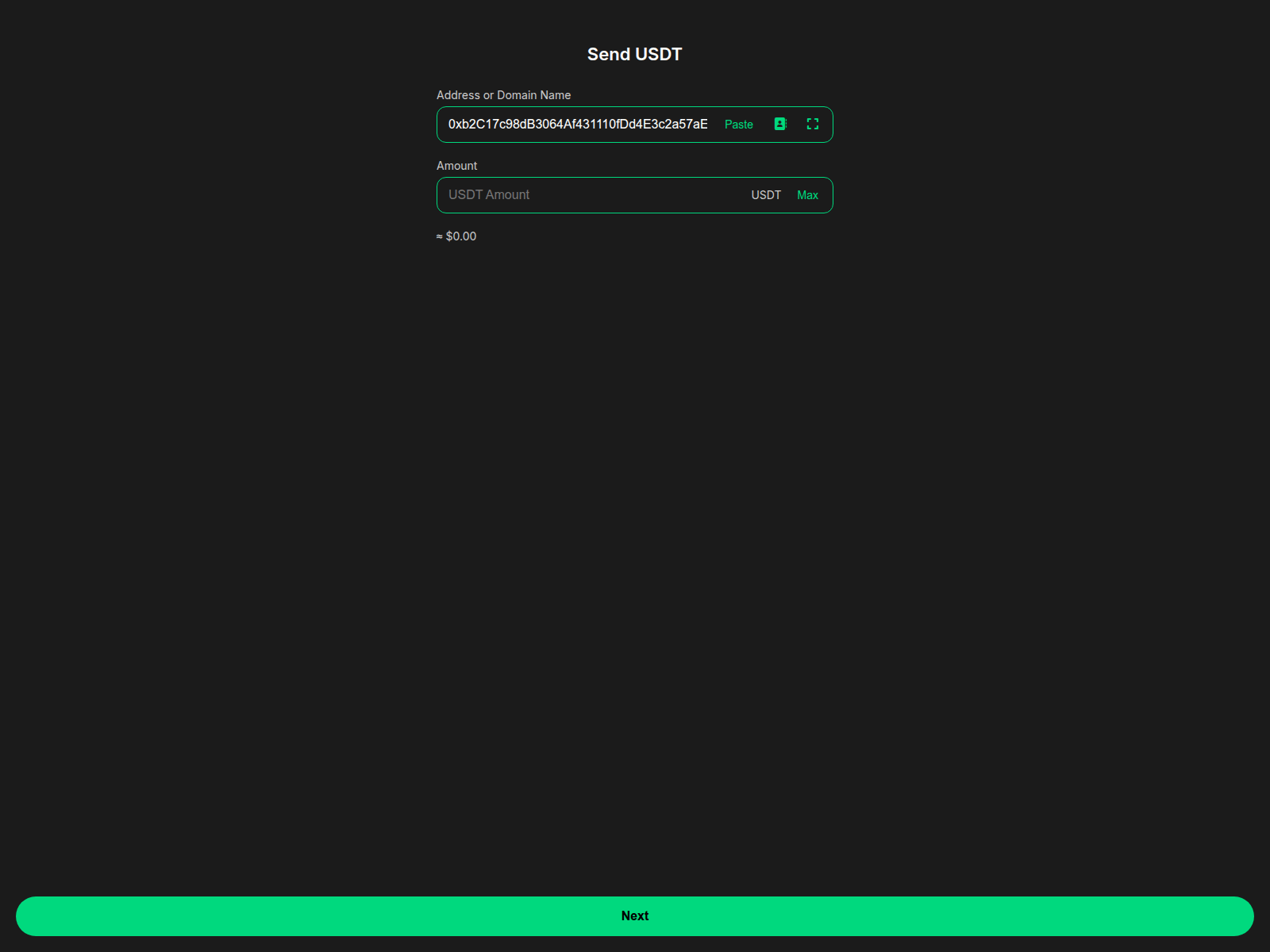
Task: Use Max to fill the full USDT balance
Action: [x=807, y=195]
